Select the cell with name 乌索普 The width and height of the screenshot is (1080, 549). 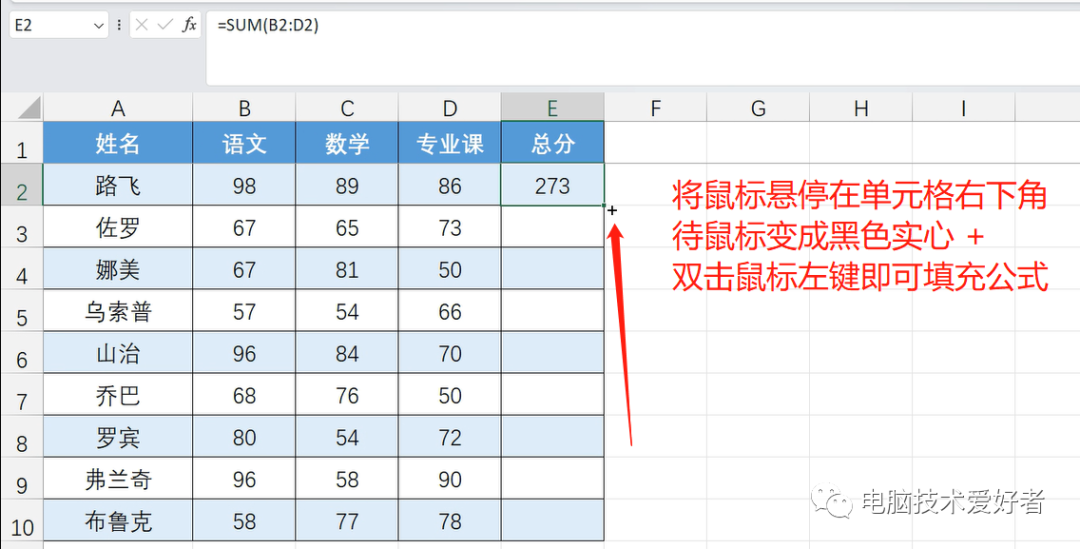118,311
